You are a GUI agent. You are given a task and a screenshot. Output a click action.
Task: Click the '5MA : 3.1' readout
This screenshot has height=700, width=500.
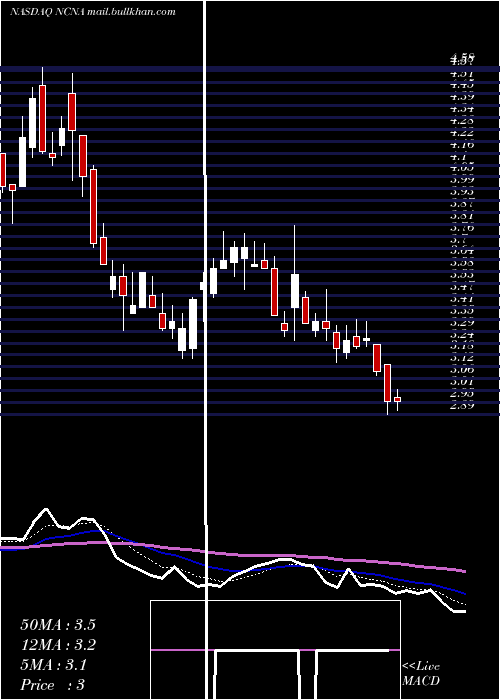(x=54, y=665)
